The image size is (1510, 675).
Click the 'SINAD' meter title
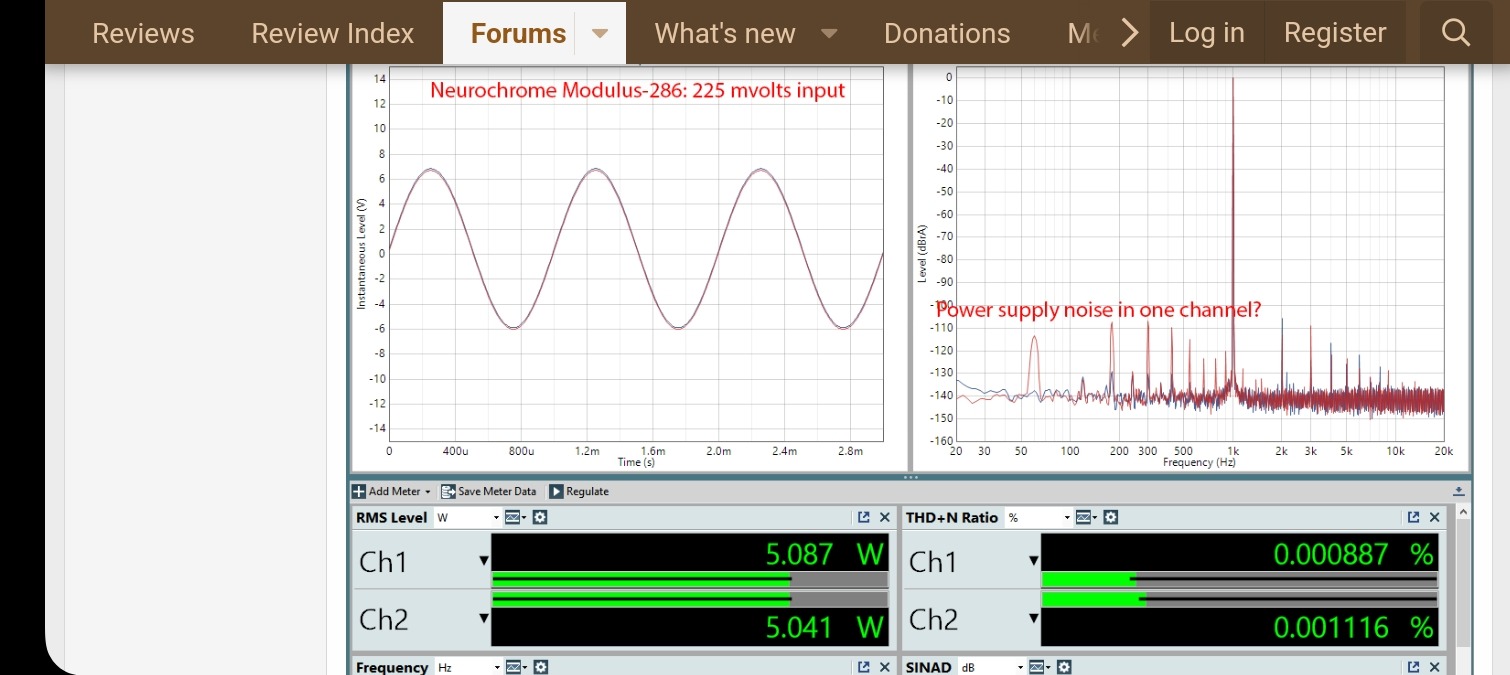pos(928,667)
